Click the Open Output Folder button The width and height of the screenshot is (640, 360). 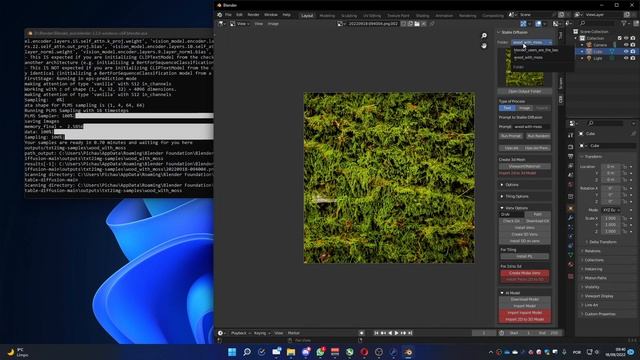coord(525,91)
